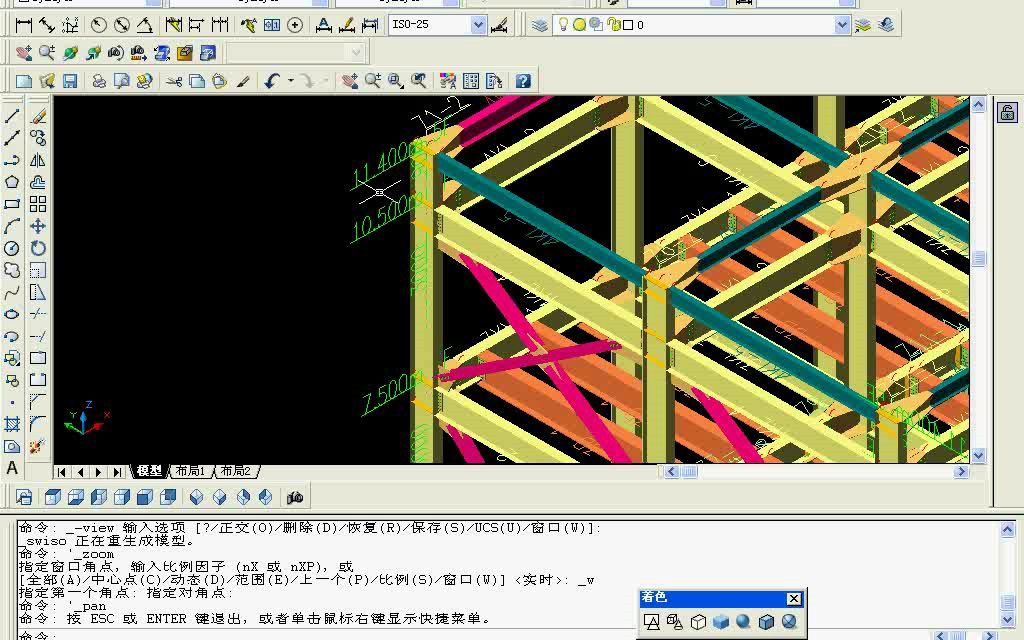The width and height of the screenshot is (1024, 640).
Task: Open the ISO-25 dimension style dropdown
Action: [x=478, y=24]
